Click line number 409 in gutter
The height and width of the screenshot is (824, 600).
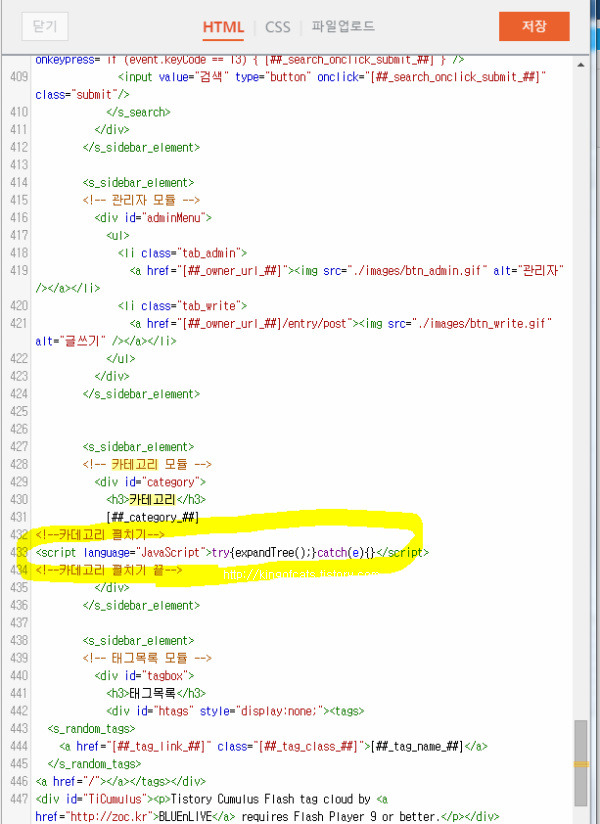pyautogui.click(x=19, y=77)
